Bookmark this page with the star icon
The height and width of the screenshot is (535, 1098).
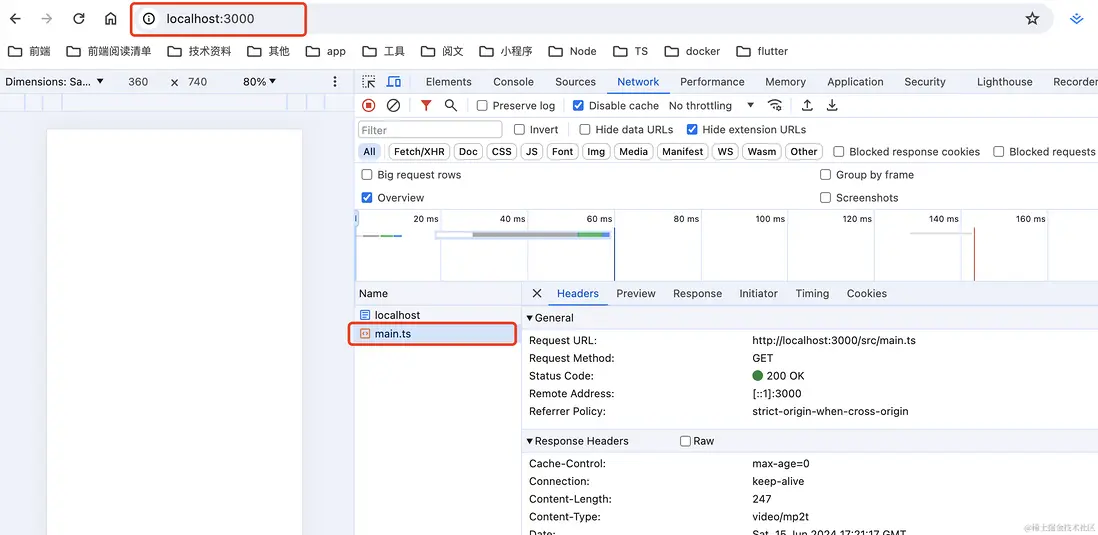pos(1032,19)
